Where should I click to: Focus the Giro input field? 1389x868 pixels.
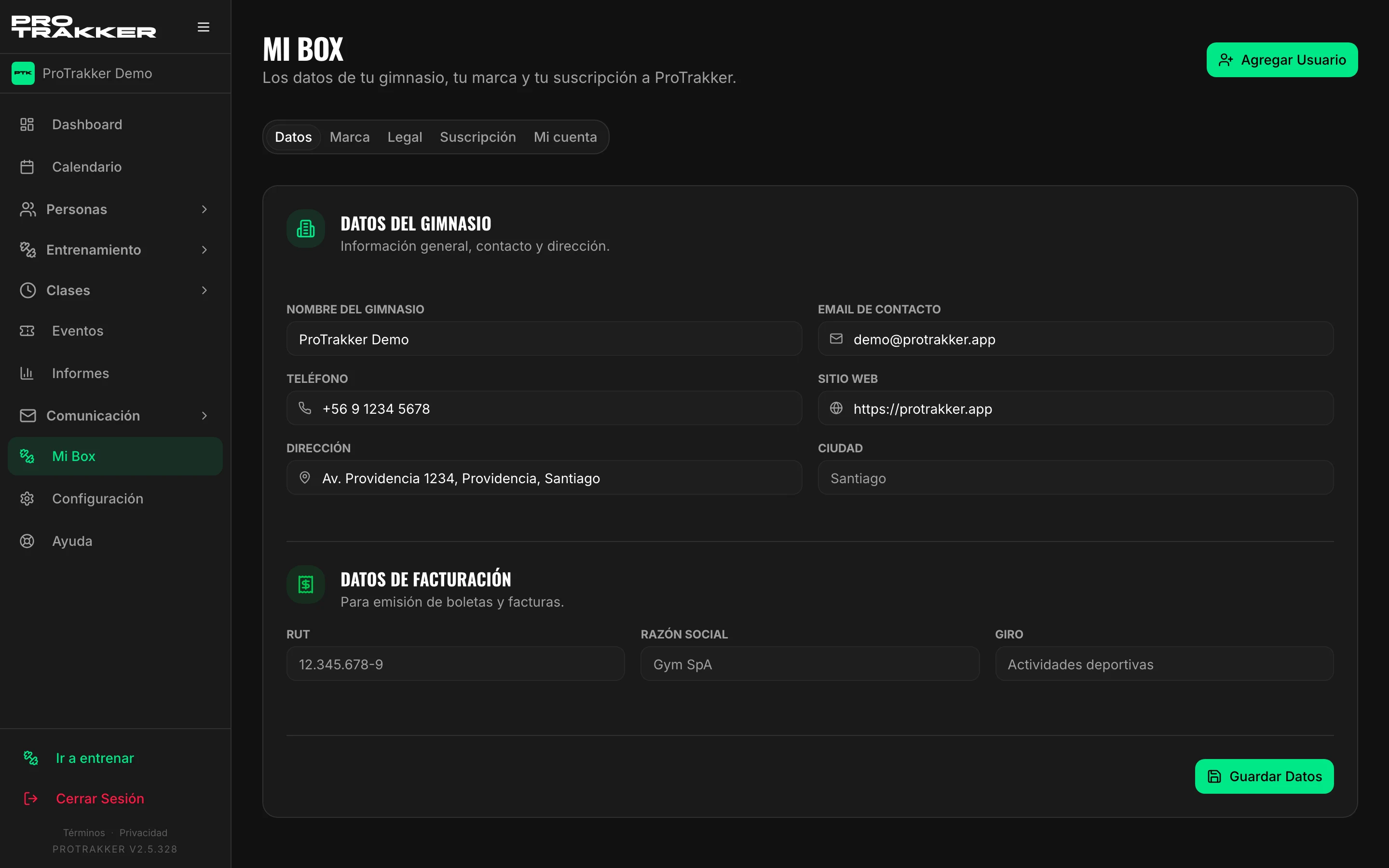click(1165, 664)
